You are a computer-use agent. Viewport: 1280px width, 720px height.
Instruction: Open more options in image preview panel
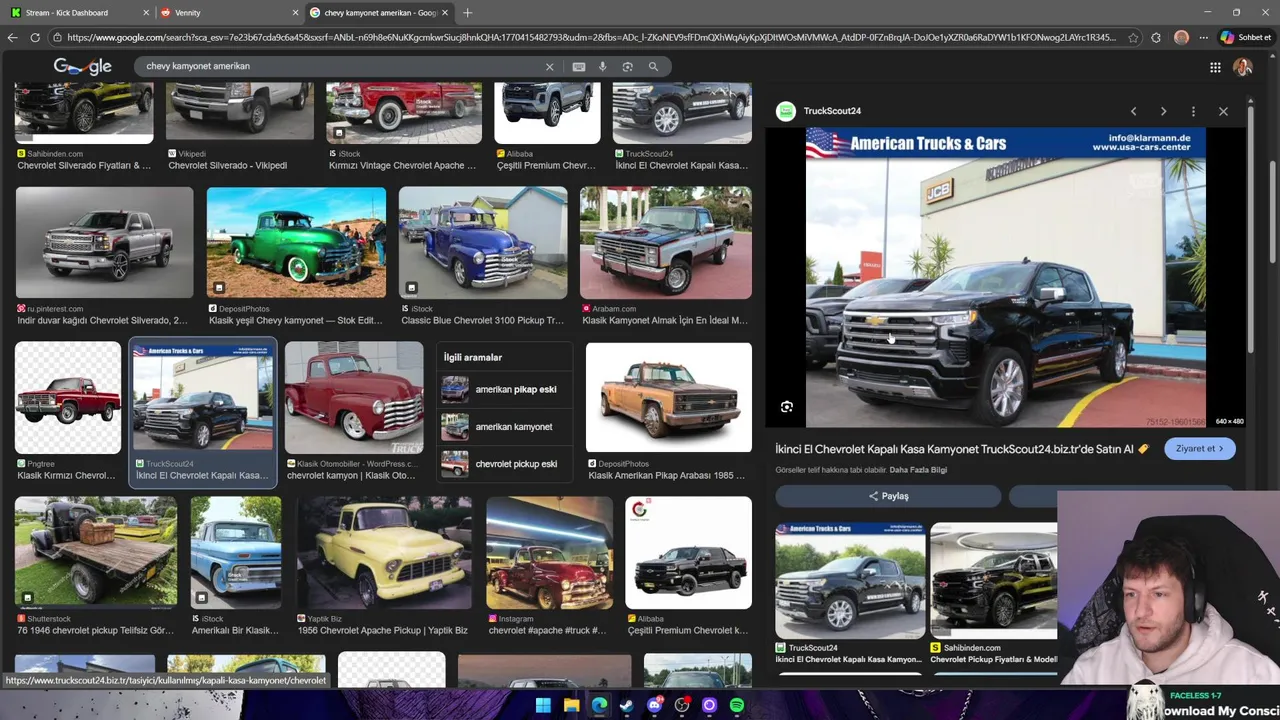click(x=1193, y=111)
